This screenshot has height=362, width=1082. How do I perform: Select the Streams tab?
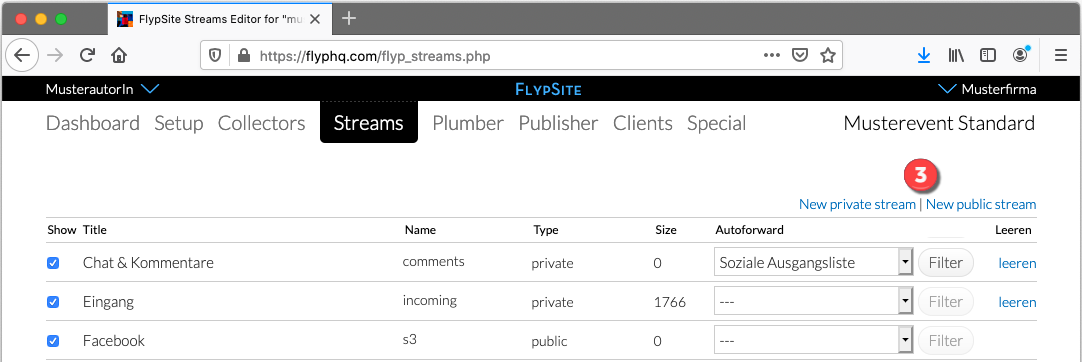point(368,123)
